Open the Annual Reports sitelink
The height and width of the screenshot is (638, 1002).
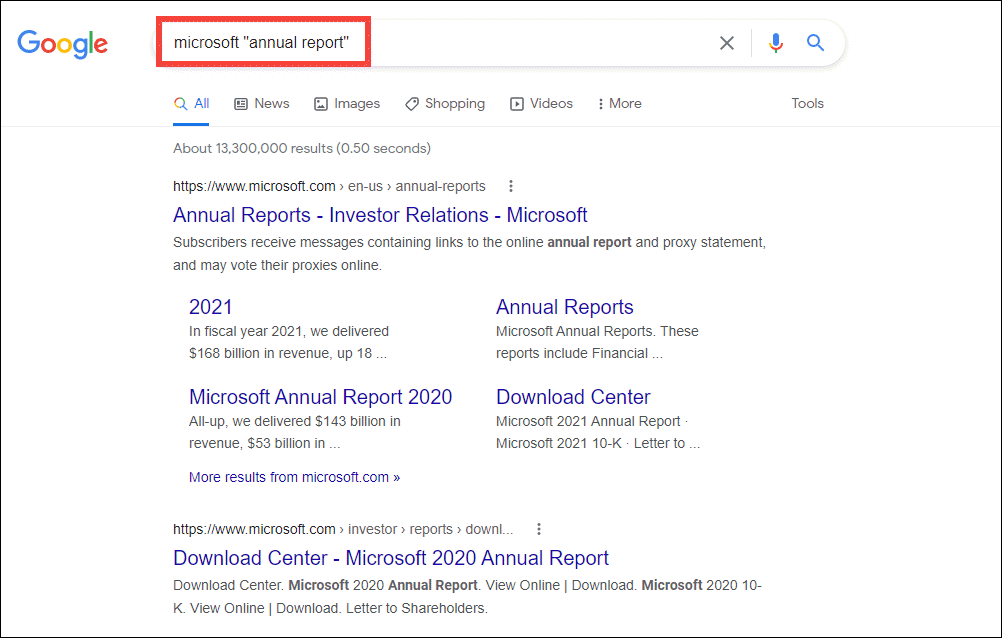pyautogui.click(x=565, y=307)
